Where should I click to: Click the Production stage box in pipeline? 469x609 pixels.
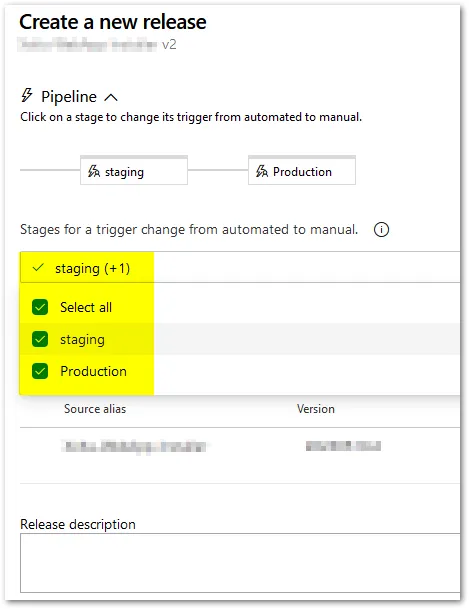click(x=302, y=170)
